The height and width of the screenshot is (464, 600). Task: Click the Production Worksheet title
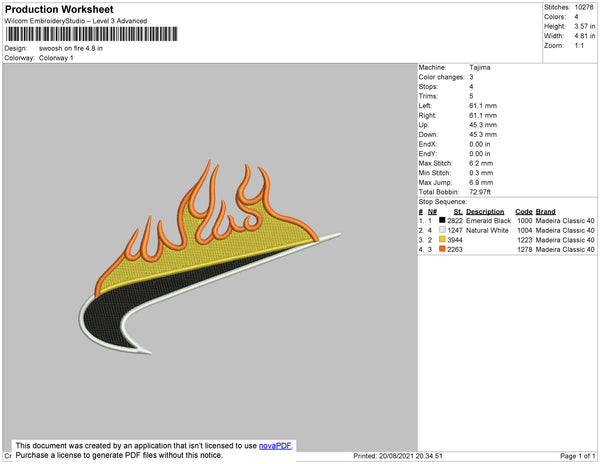[59, 9]
